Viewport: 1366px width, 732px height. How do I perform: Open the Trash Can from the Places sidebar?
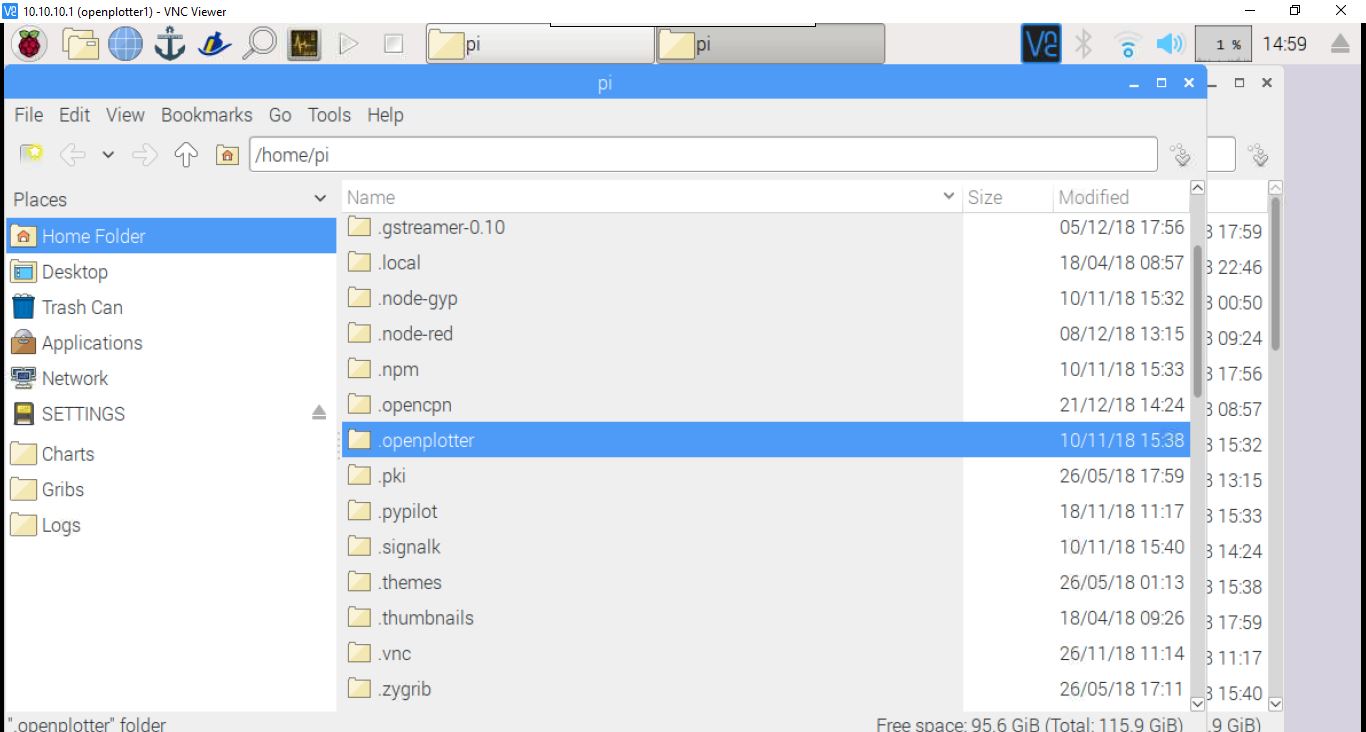[x=81, y=307]
